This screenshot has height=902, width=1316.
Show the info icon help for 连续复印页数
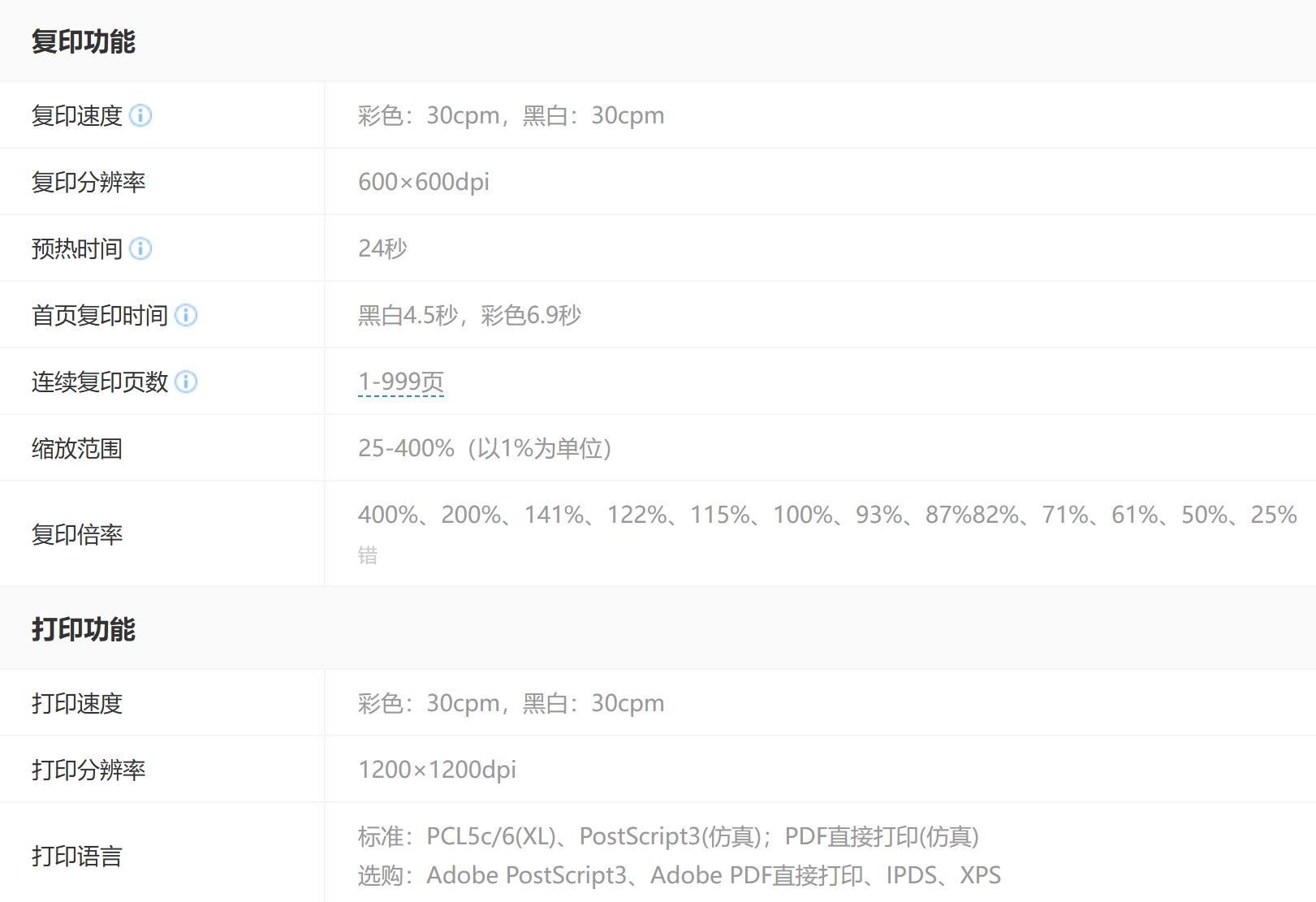click(x=186, y=382)
